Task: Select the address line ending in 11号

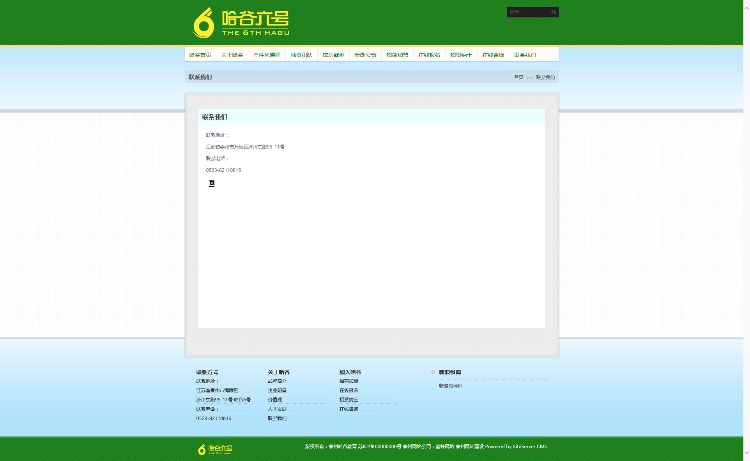Action: pos(245,147)
